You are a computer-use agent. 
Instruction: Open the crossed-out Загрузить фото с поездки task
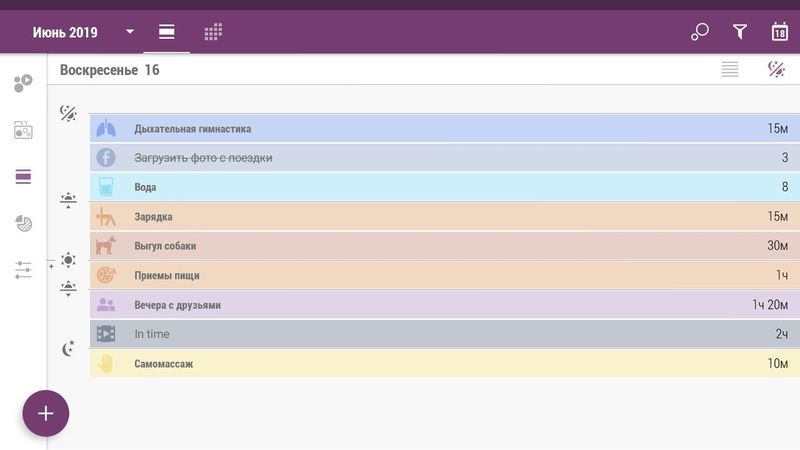pyautogui.click(x=445, y=158)
